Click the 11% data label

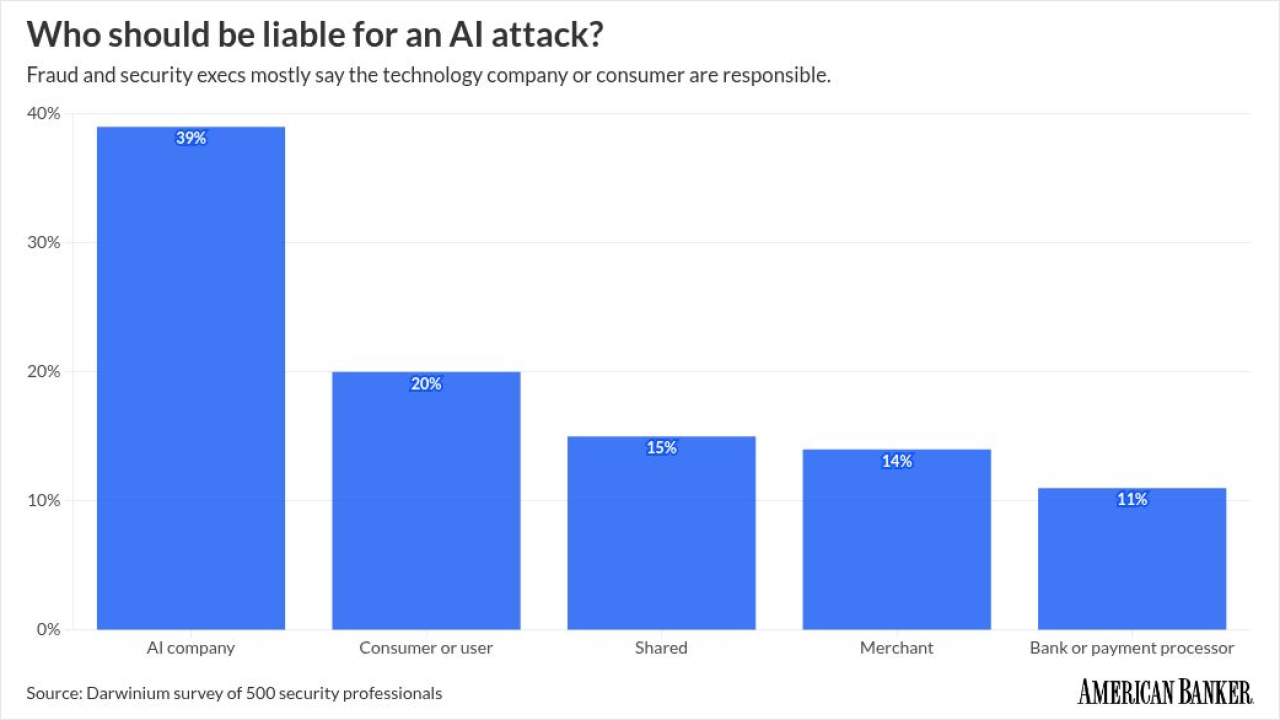point(1132,499)
